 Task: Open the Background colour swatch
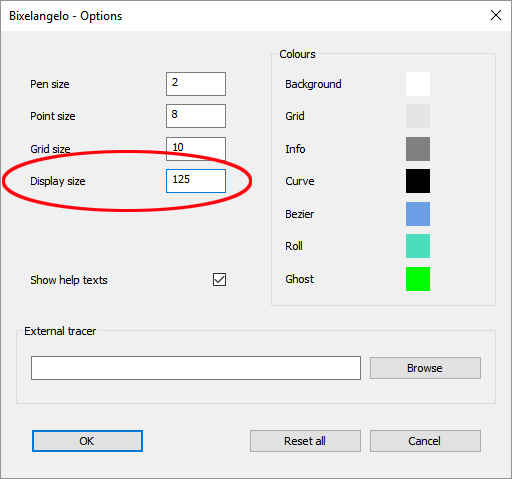click(x=418, y=84)
